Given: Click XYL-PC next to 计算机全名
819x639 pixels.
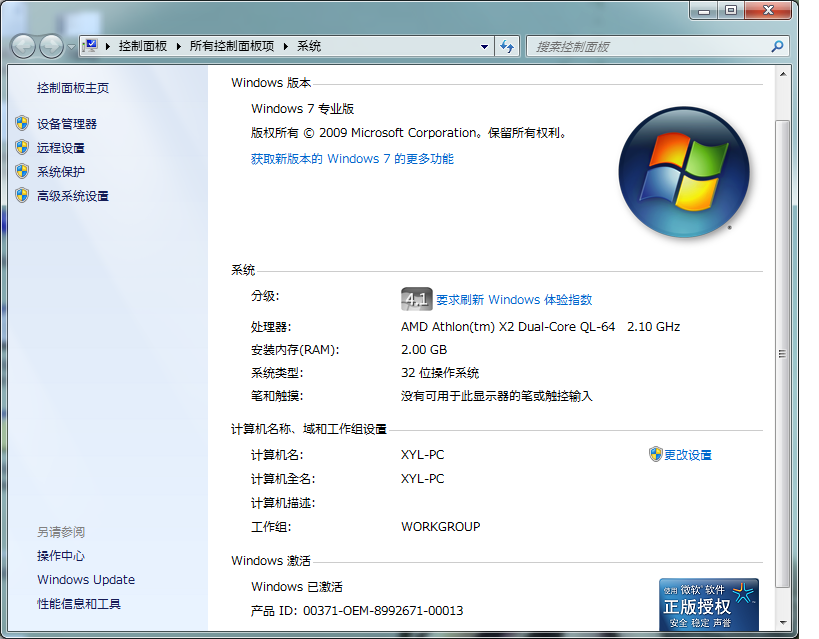Looking at the screenshot, I should [x=423, y=479].
